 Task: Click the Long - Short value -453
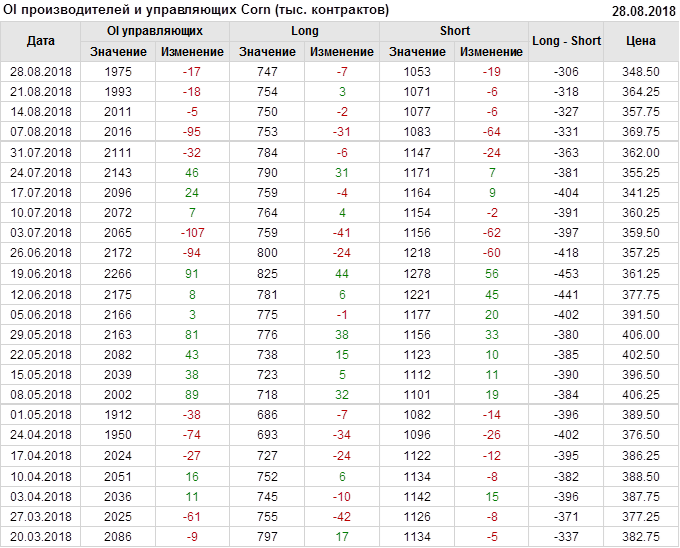[x=567, y=274]
